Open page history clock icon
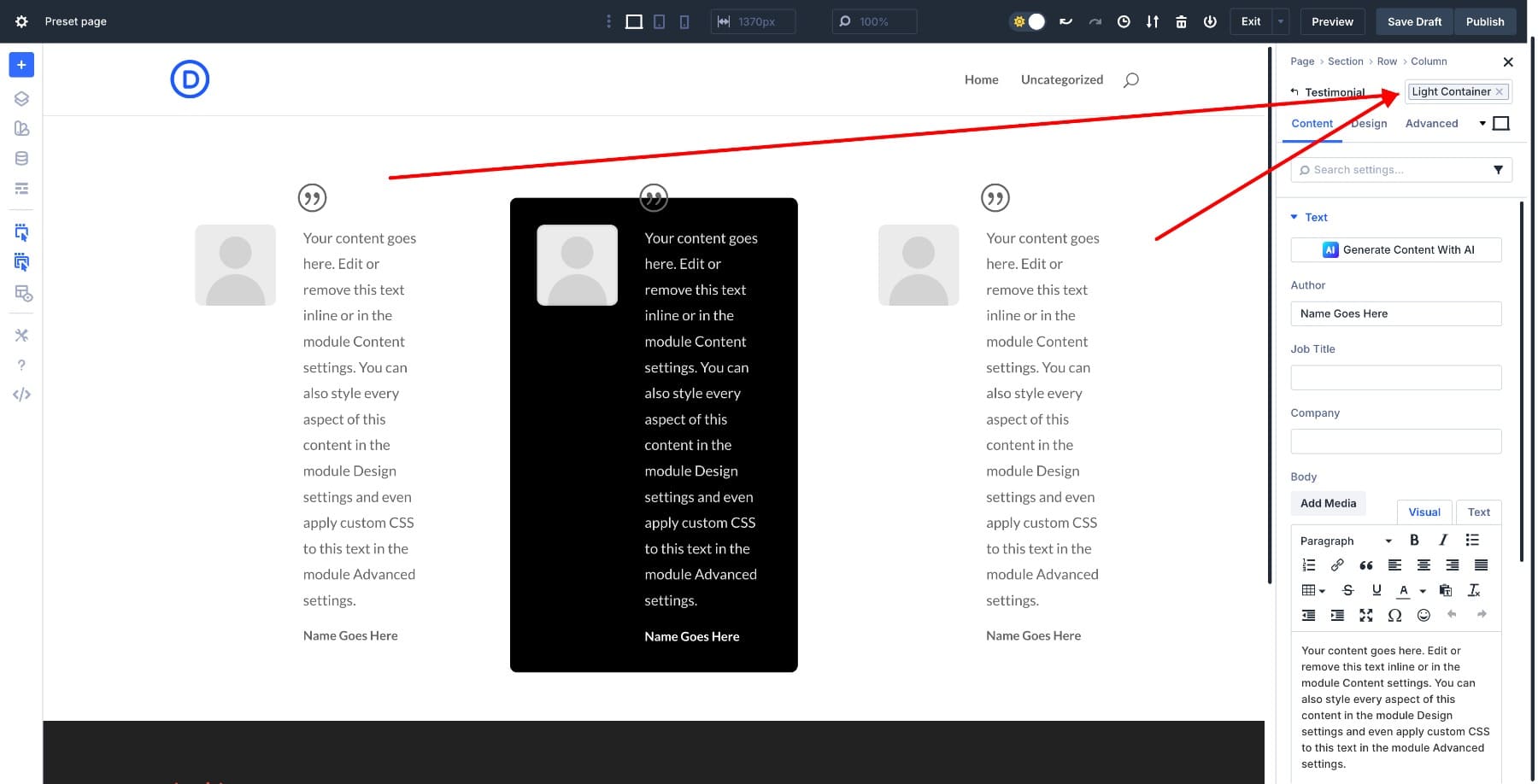Image resolution: width=1538 pixels, height=784 pixels. pyautogui.click(x=1124, y=21)
